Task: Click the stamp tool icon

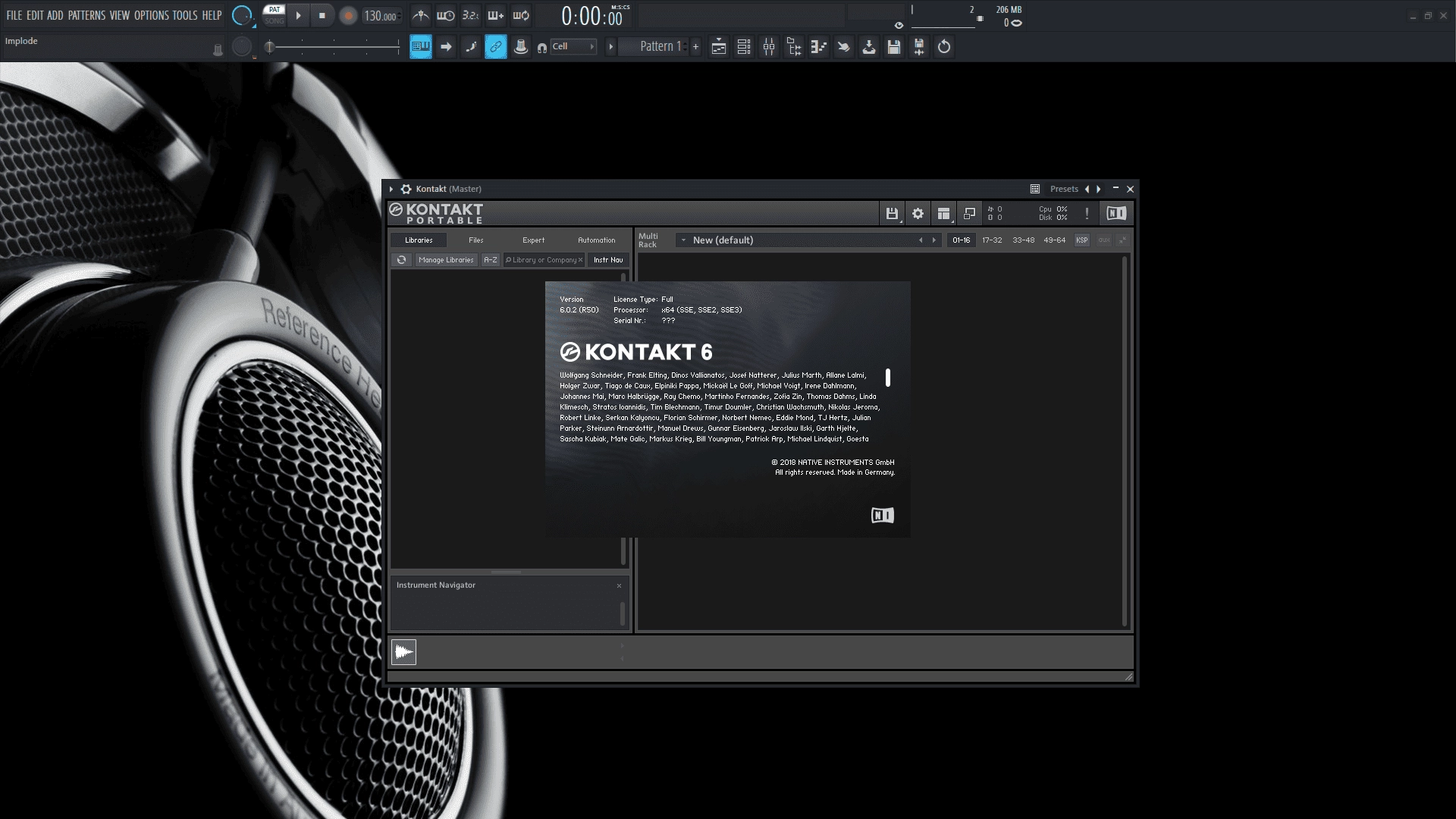Action: coord(521,47)
